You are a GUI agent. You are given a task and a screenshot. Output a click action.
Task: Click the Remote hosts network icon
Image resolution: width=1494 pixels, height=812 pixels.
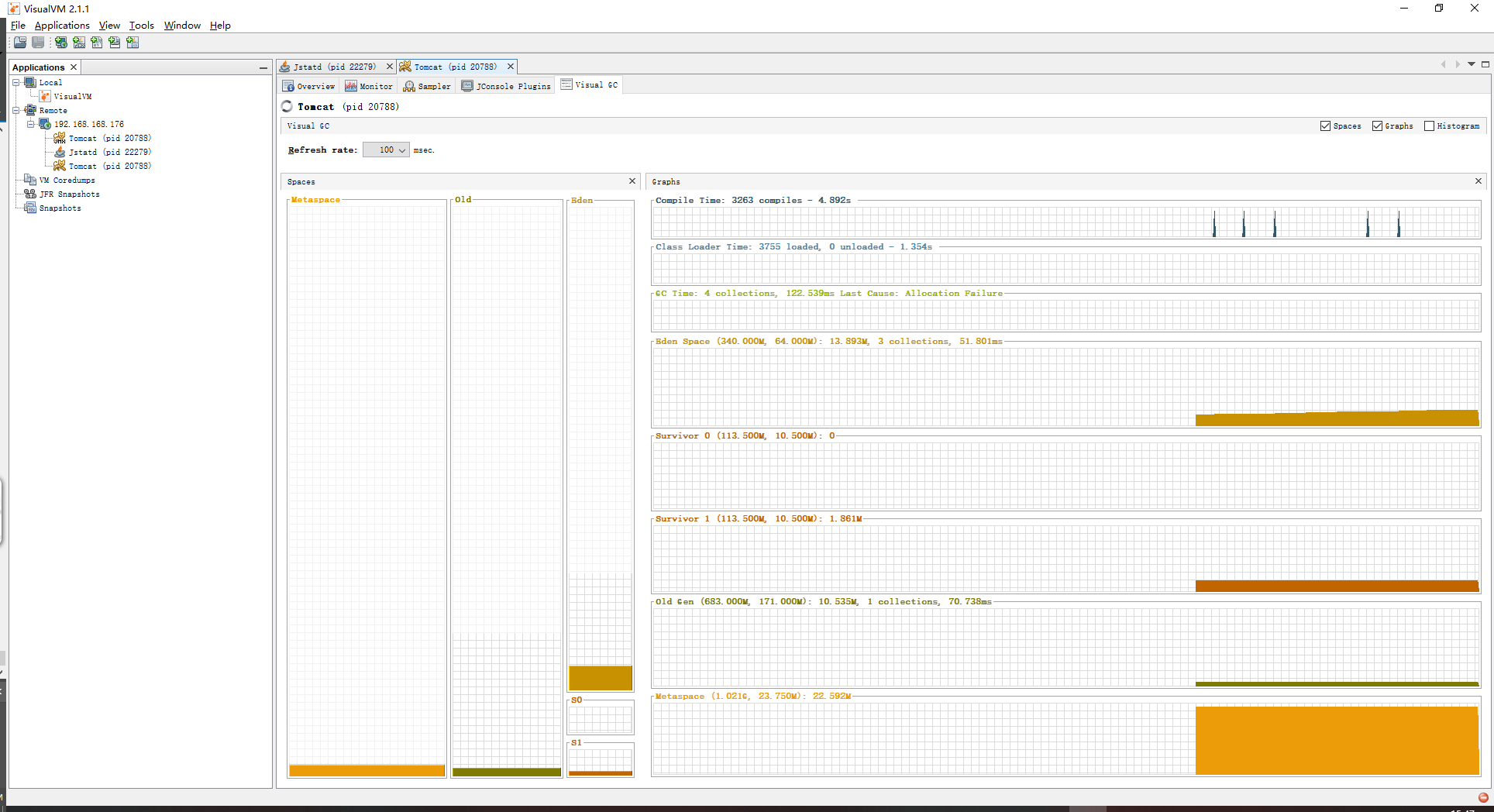[30, 110]
